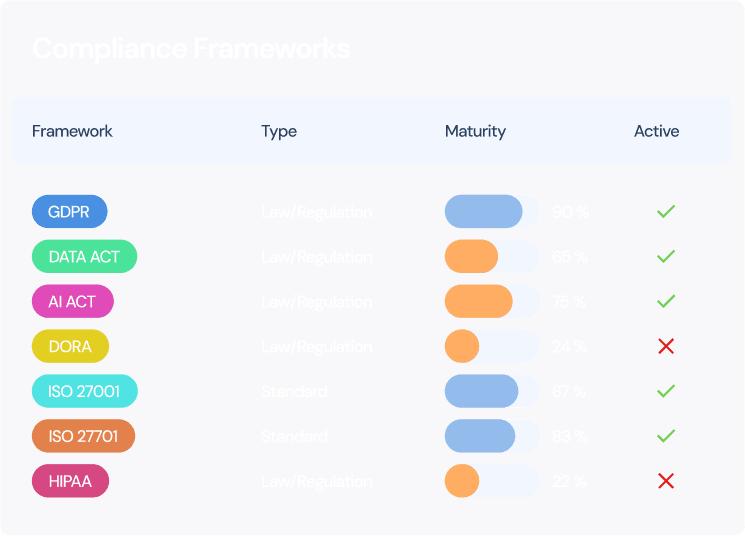Open the ISO 27001 framework badge
Screen dimensions: 745x536
pos(84,391)
